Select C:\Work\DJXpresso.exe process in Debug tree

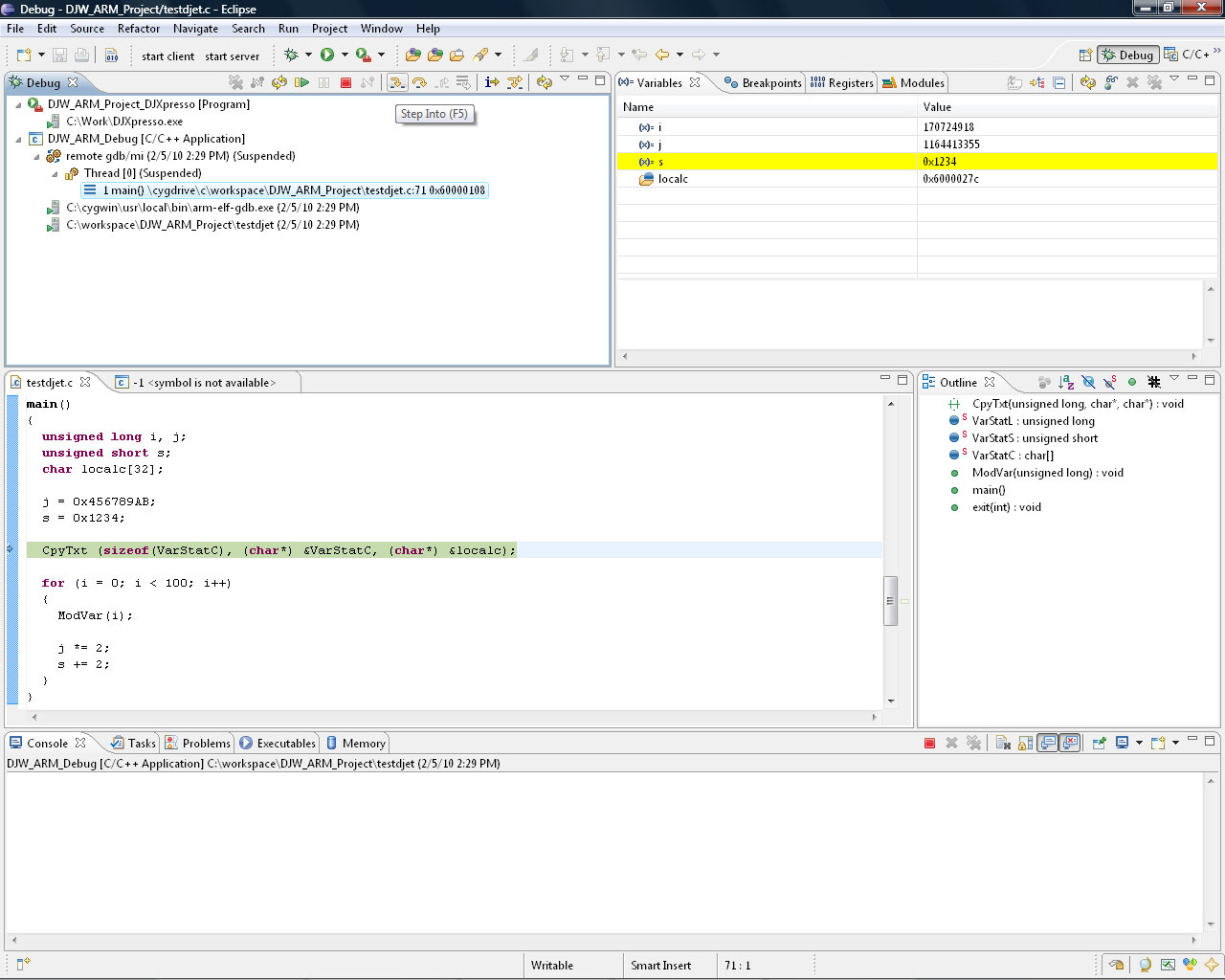124,122
